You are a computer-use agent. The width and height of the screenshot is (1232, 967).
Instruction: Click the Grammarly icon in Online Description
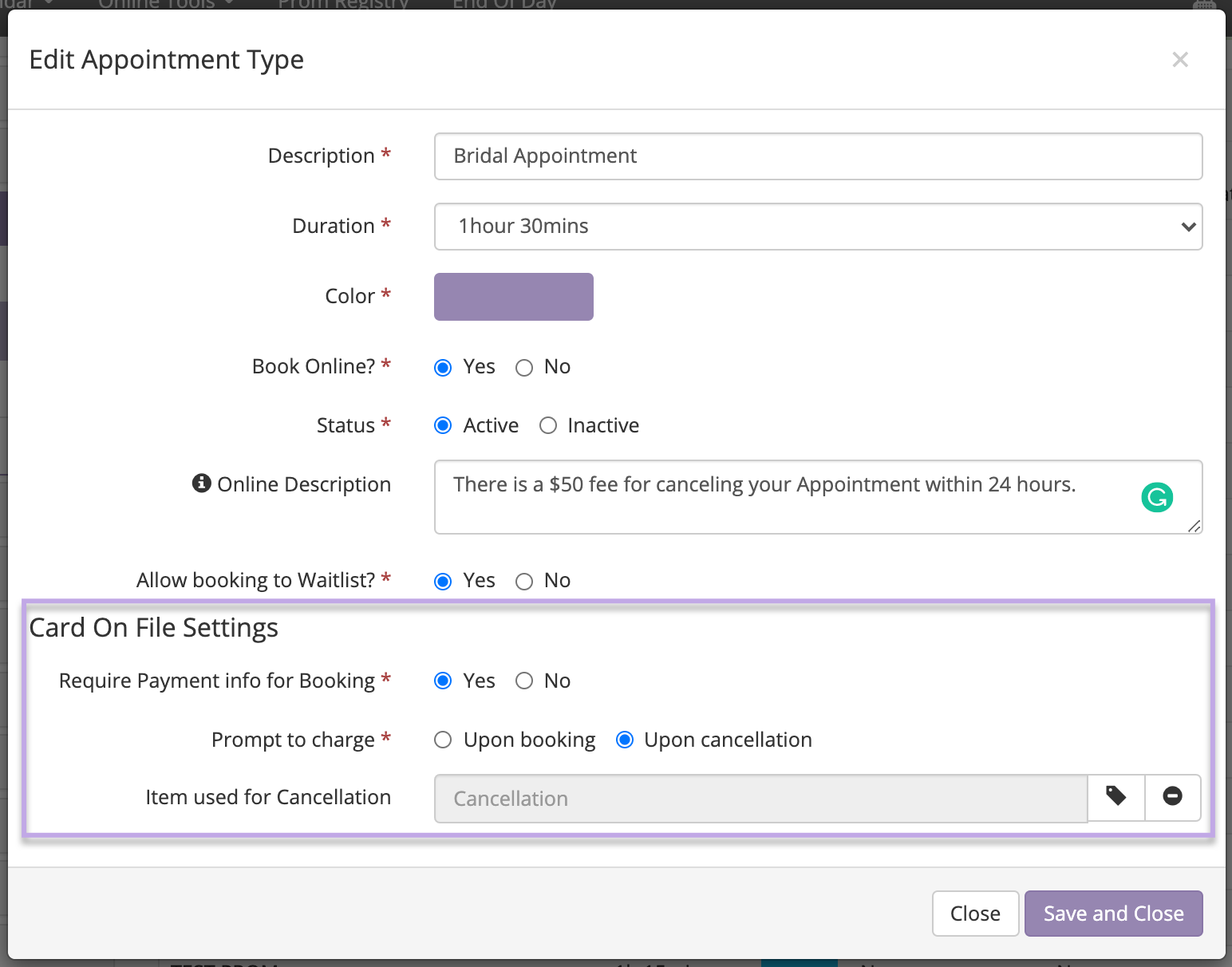(x=1156, y=498)
